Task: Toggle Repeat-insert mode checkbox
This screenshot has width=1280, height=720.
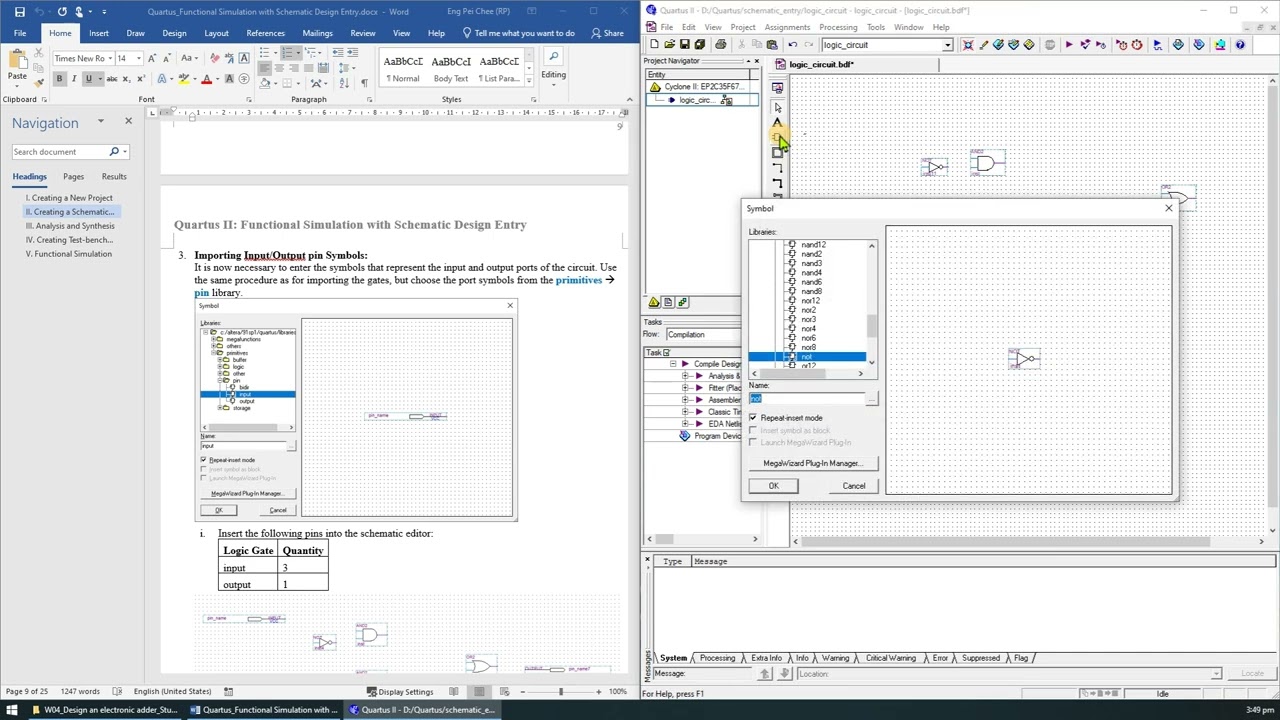Action: point(753,418)
